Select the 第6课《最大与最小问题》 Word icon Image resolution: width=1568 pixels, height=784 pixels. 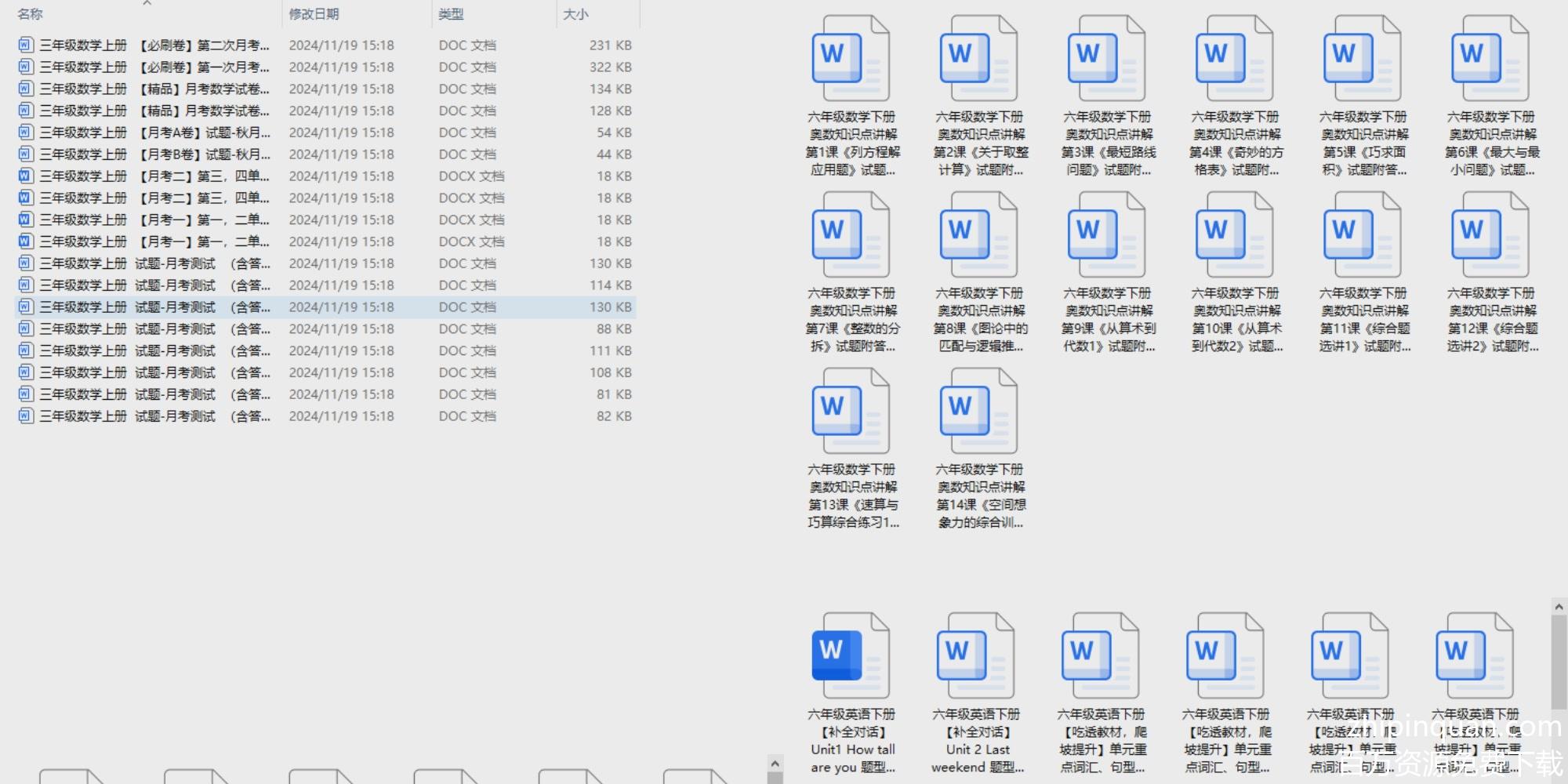click(x=1490, y=59)
